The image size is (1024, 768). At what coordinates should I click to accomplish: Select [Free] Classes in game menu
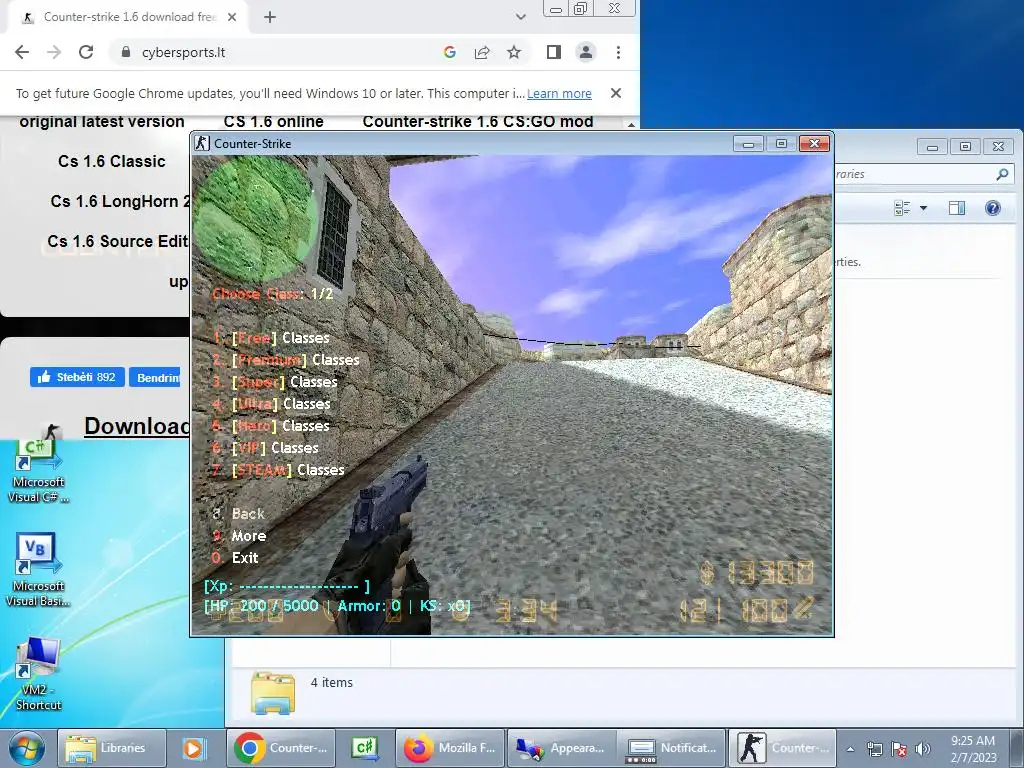271,338
